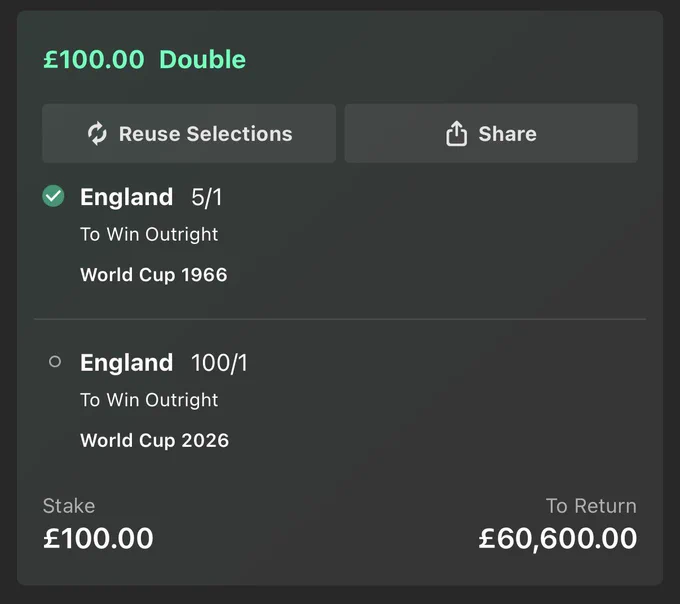Click the green checkmark beside England 5/1
The width and height of the screenshot is (680, 604).
53,196
